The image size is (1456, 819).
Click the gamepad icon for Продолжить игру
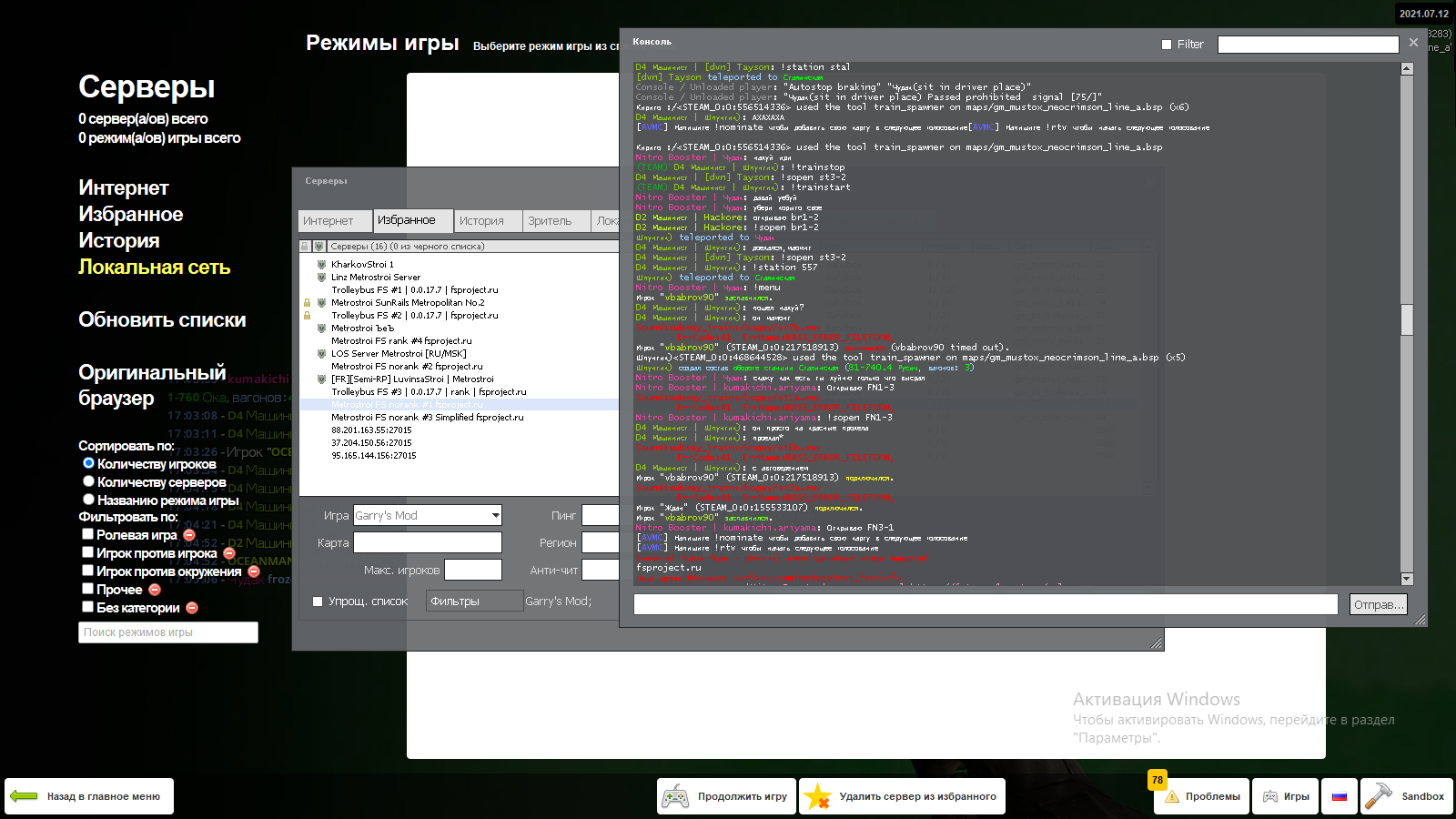674,797
